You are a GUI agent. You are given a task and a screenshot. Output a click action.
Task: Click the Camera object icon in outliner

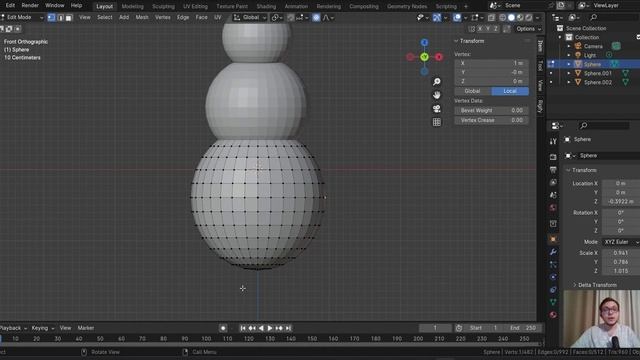coord(578,46)
